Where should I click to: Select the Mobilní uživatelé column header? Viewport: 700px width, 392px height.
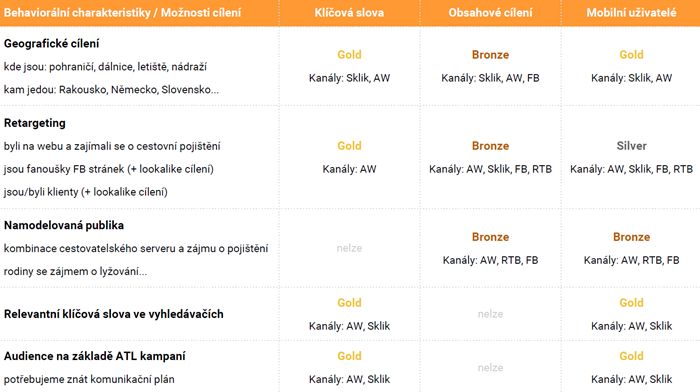coord(631,13)
